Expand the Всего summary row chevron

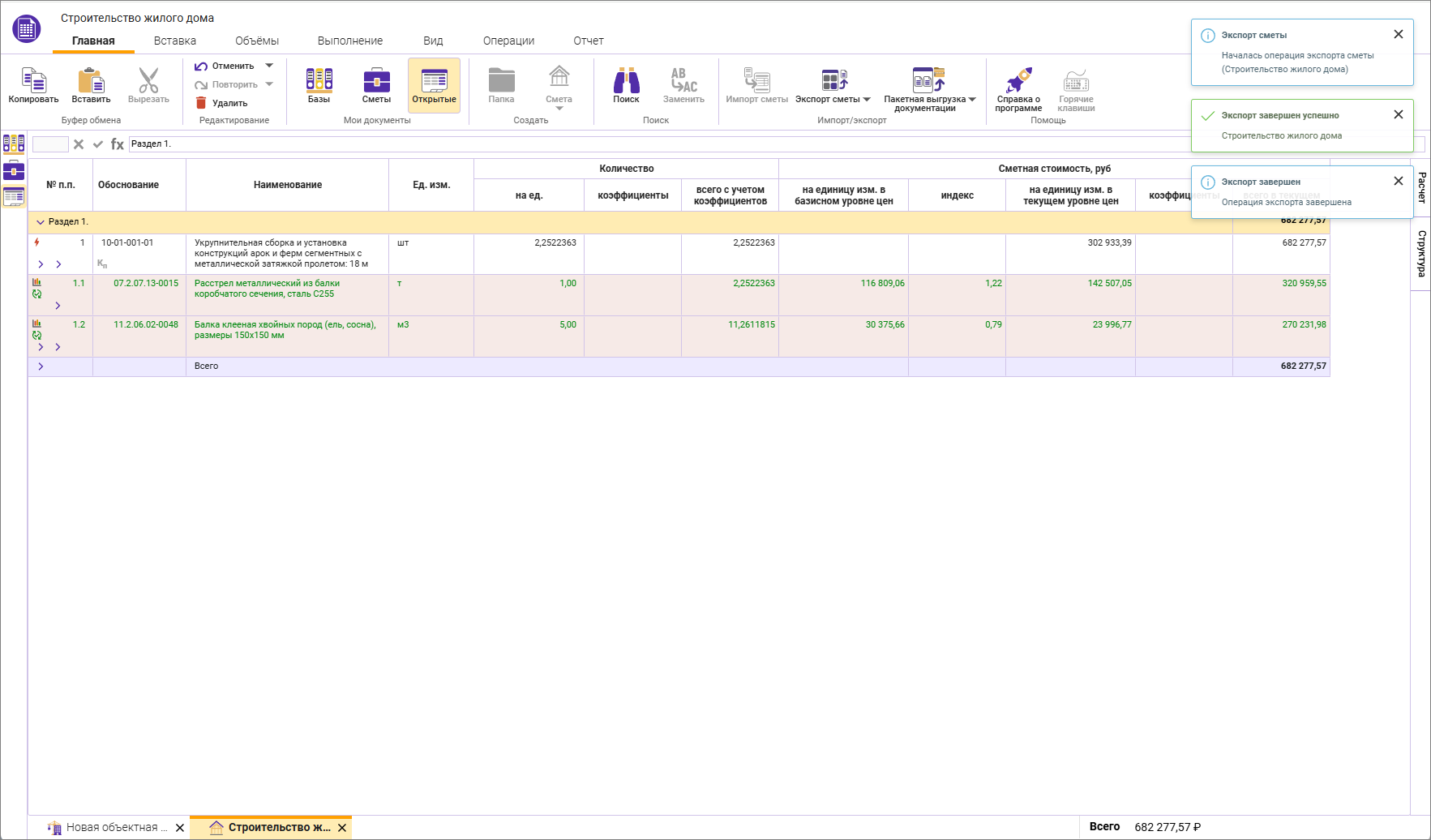(x=41, y=366)
